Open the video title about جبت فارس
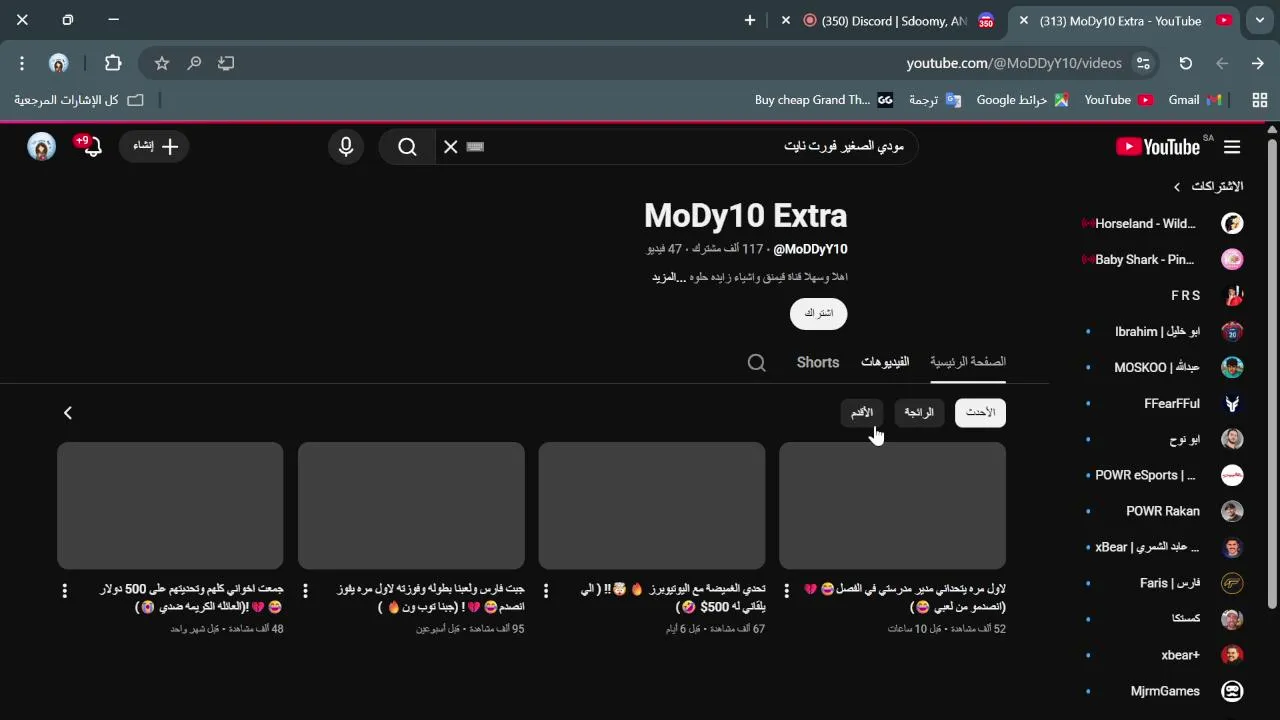This screenshot has height=720, width=1280. click(x=431, y=598)
